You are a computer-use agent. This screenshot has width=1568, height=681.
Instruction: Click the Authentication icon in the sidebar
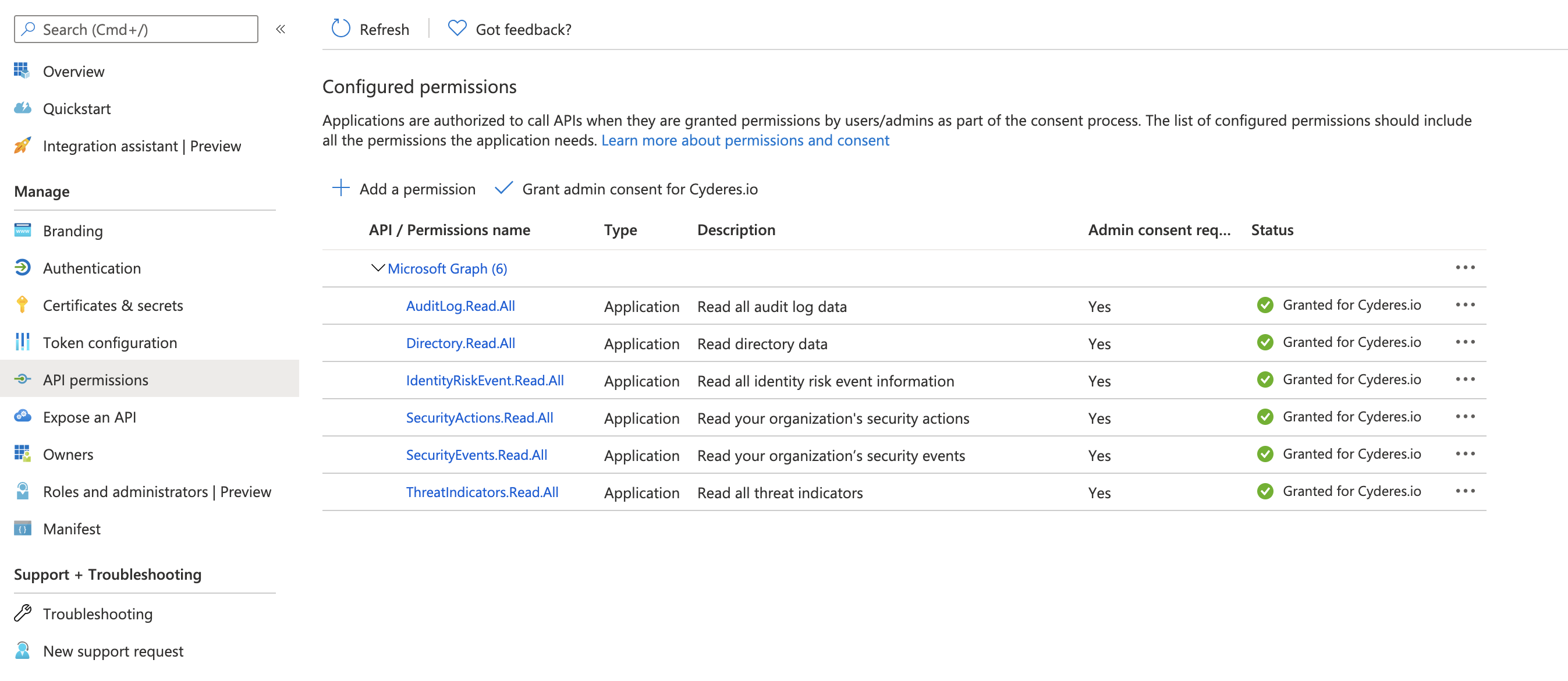tap(22, 268)
